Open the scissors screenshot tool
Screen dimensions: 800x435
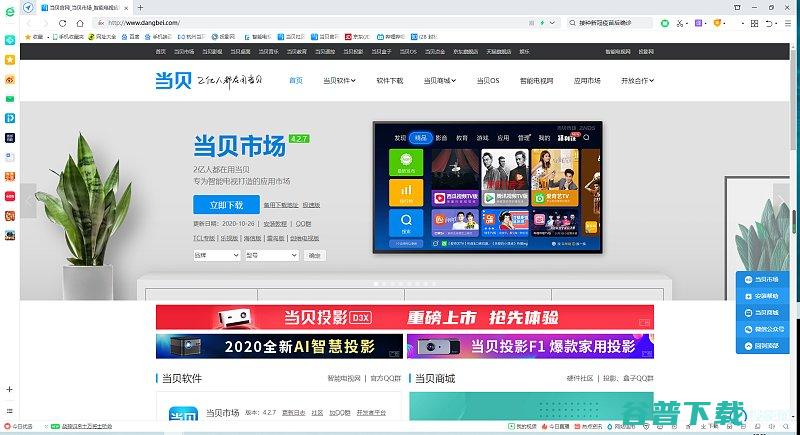coord(680,23)
